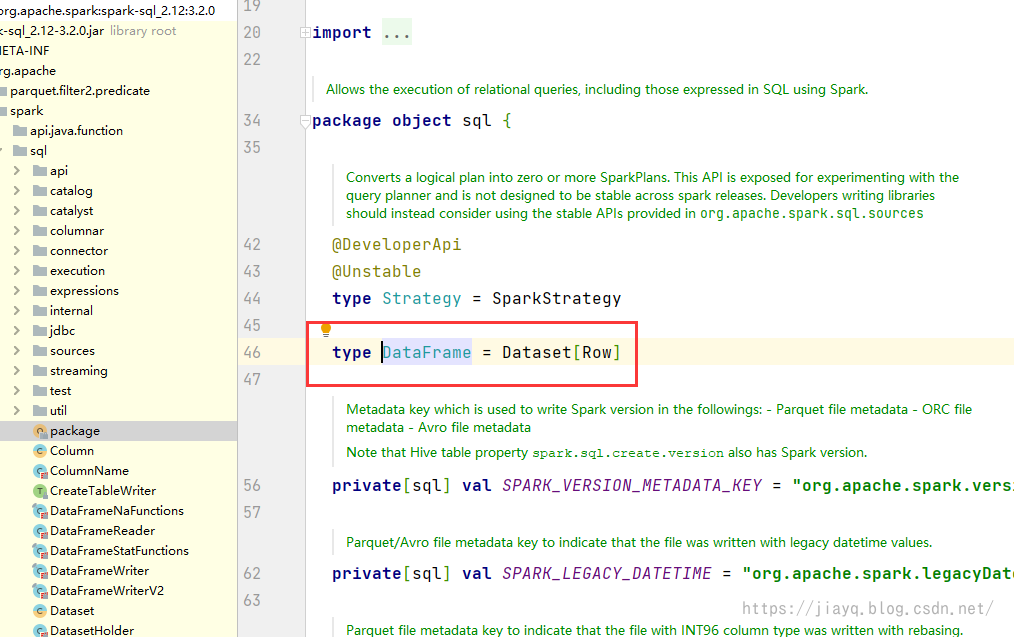This screenshot has height=637, width=1014.
Task: Click the connector folder icon
Action: pos(40,251)
